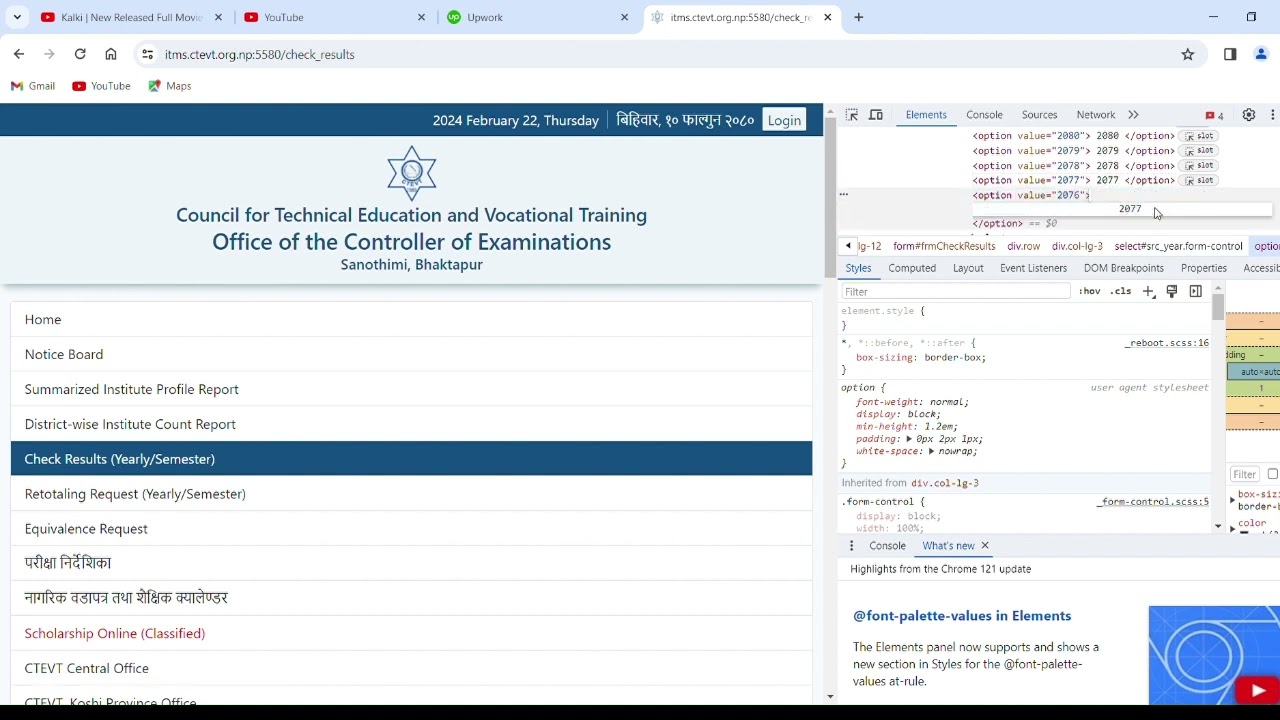Screen dimensions: 1280x720
Task: Switch to the drawer Console tab
Action: coord(887,546)
